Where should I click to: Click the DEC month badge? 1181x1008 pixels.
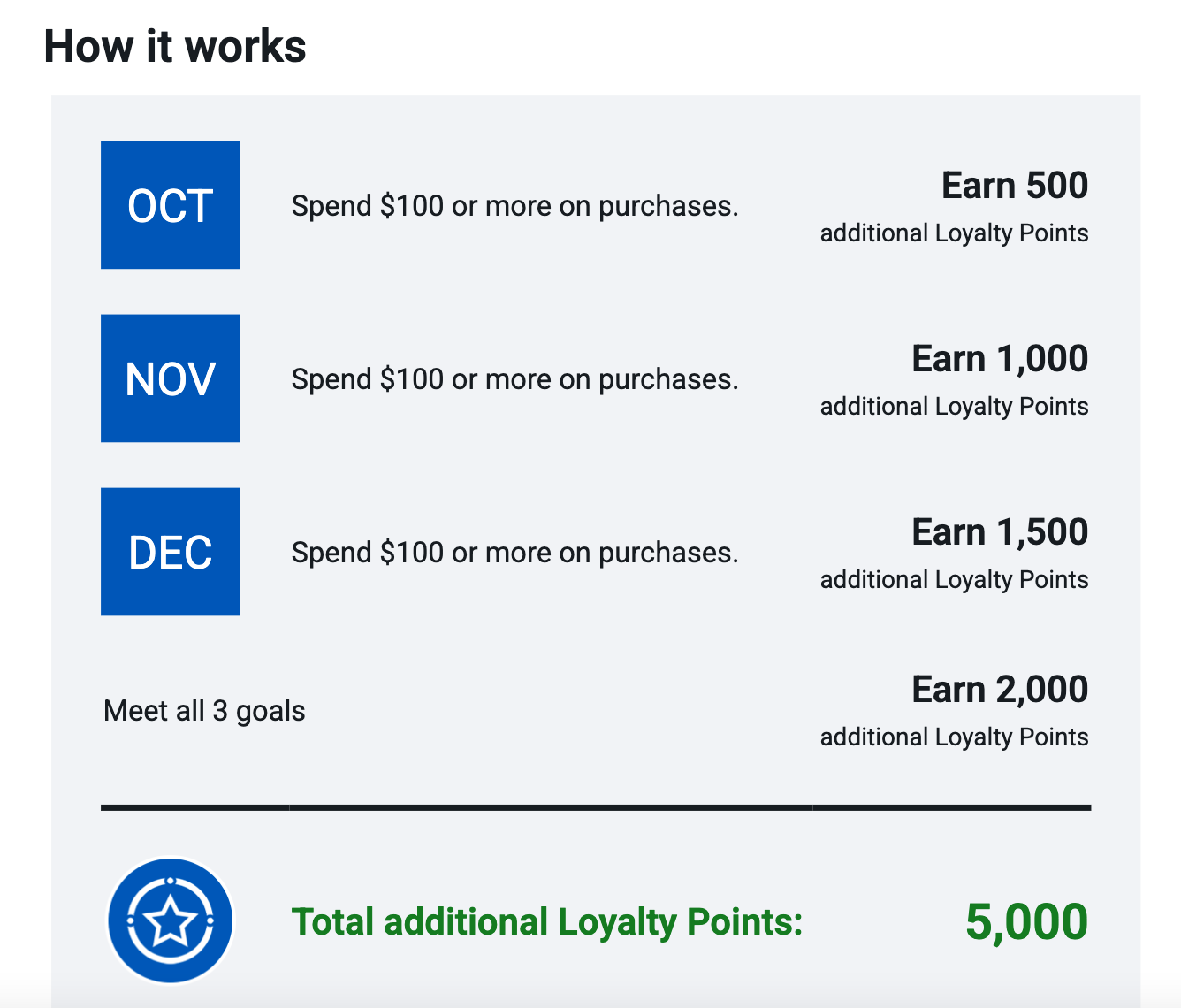(x=171, y=552)
